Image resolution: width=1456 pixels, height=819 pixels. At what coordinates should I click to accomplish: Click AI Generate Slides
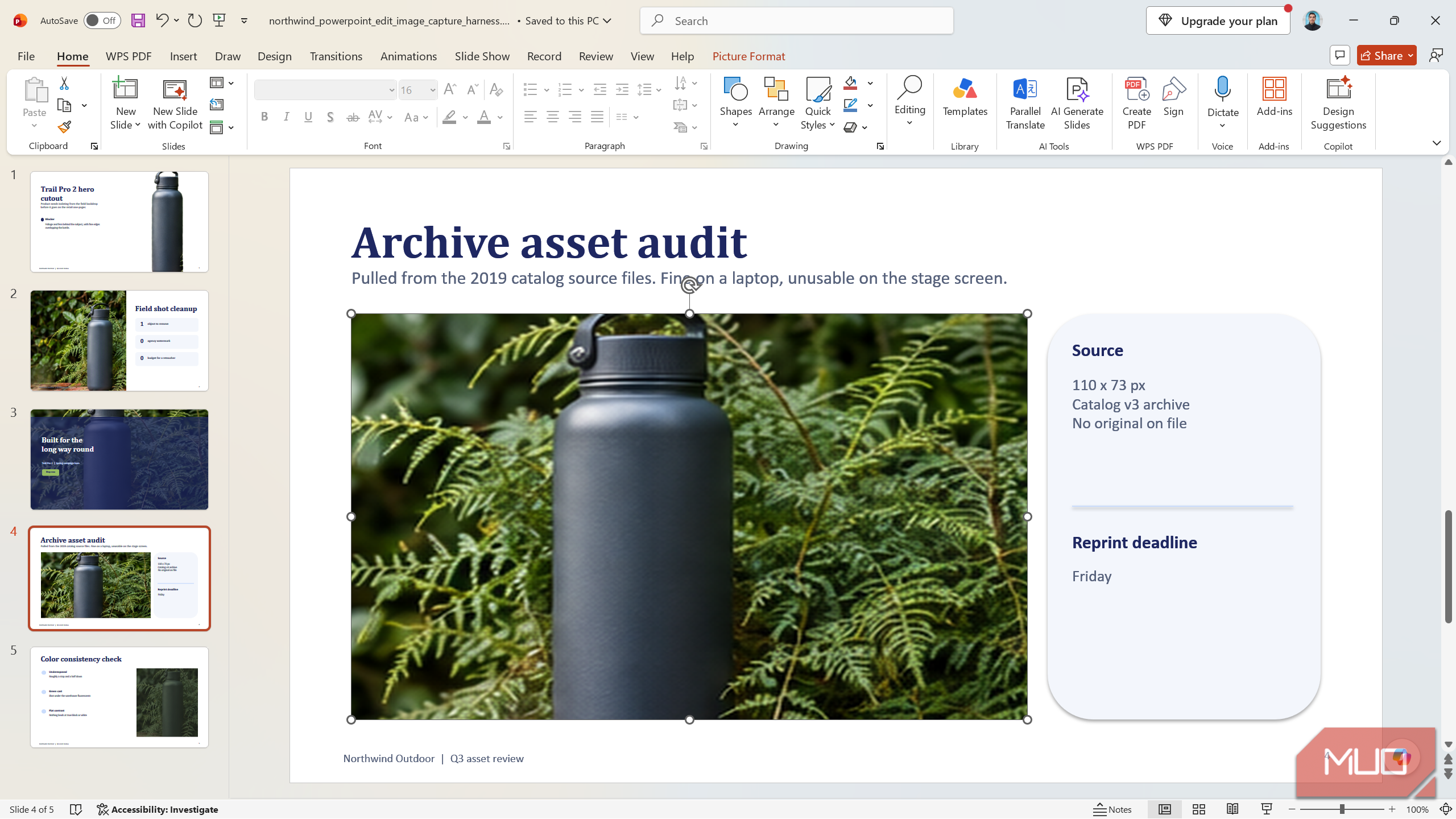pyautogui.click(x=1077, y=103)
